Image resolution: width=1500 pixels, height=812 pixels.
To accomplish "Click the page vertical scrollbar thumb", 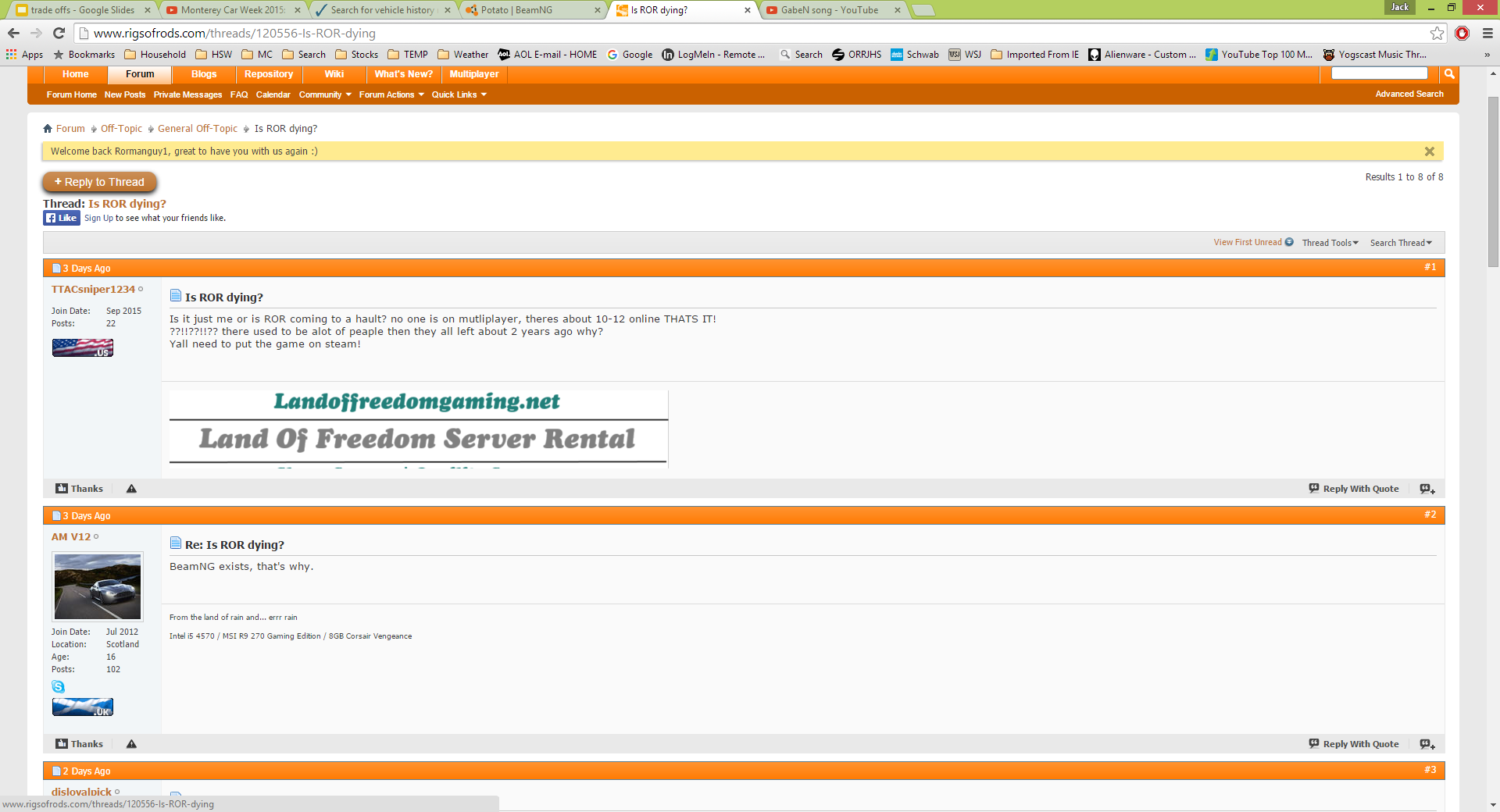I will 1493,182.
